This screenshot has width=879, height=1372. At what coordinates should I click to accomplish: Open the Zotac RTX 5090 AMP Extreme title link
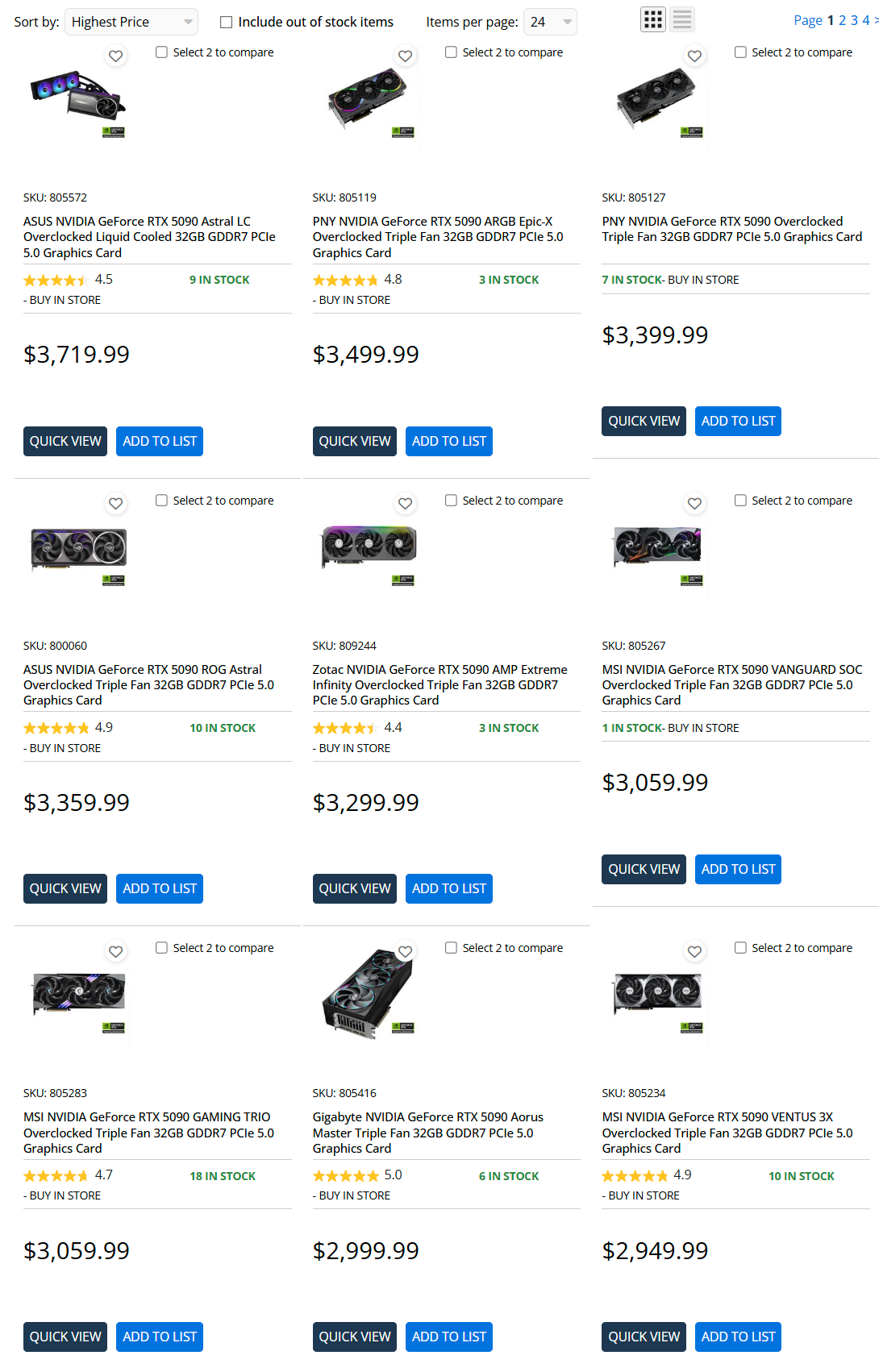(439, 685)
